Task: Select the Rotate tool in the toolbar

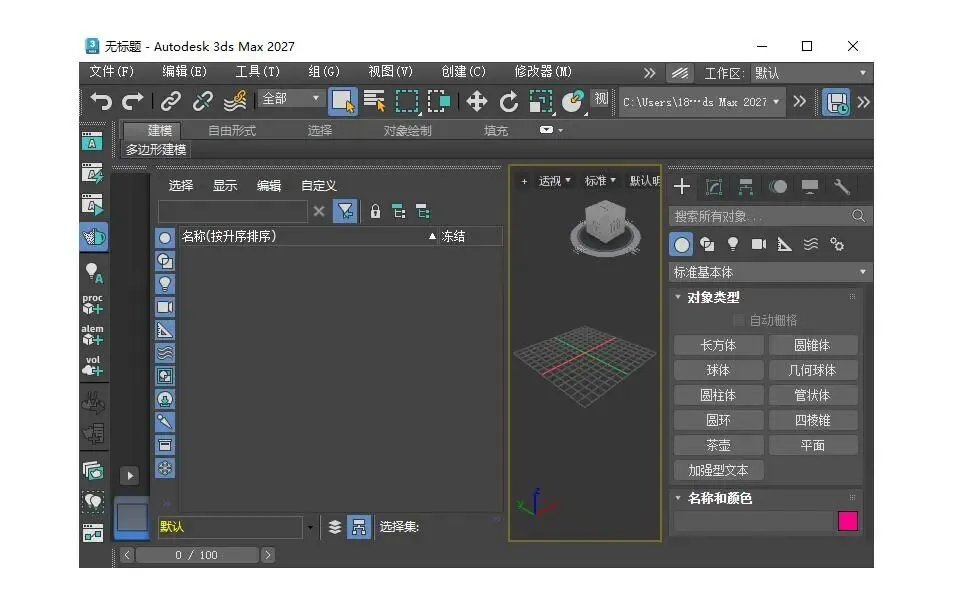Action: point(509,101)
